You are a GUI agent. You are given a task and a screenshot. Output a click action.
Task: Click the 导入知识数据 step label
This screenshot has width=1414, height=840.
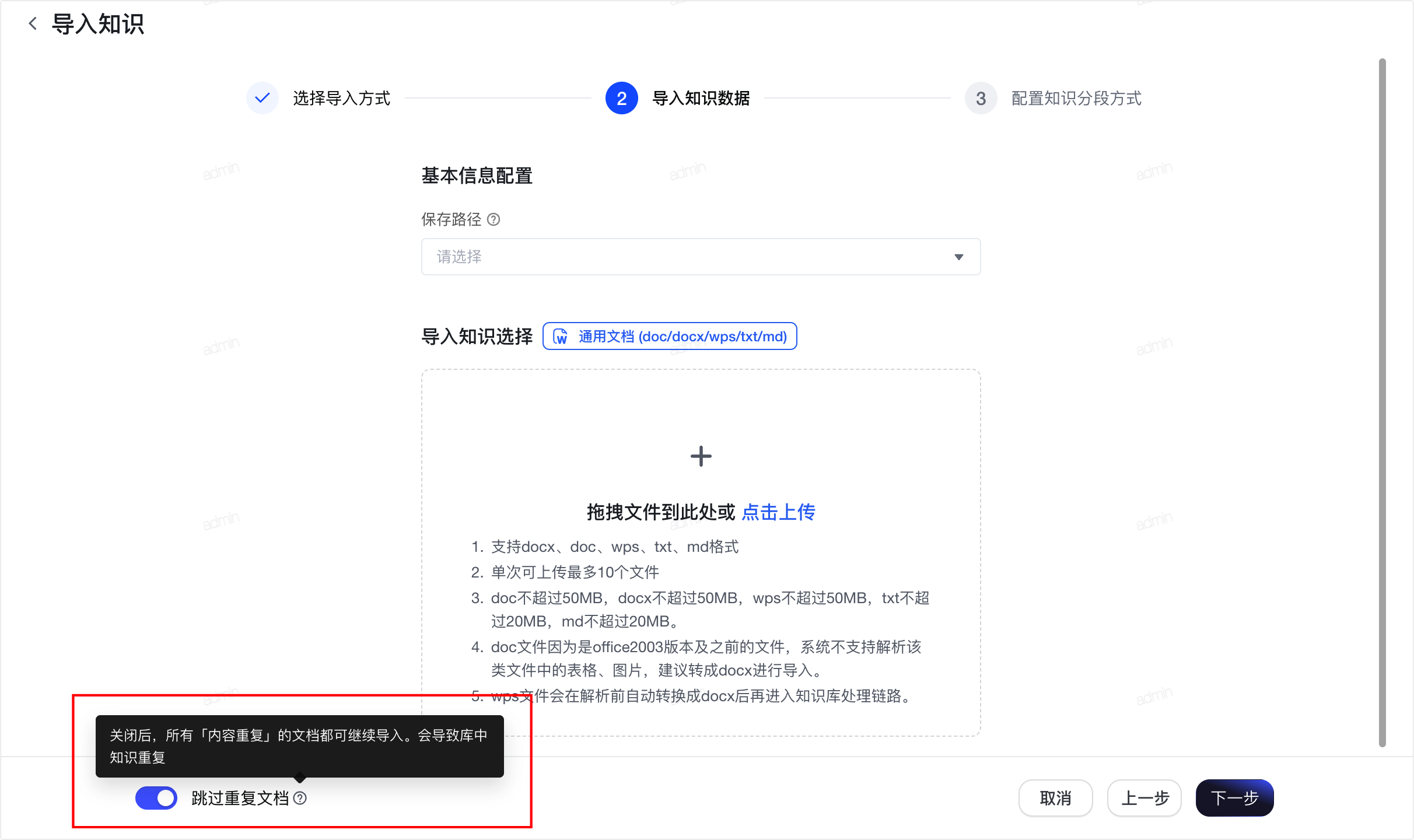701,98
